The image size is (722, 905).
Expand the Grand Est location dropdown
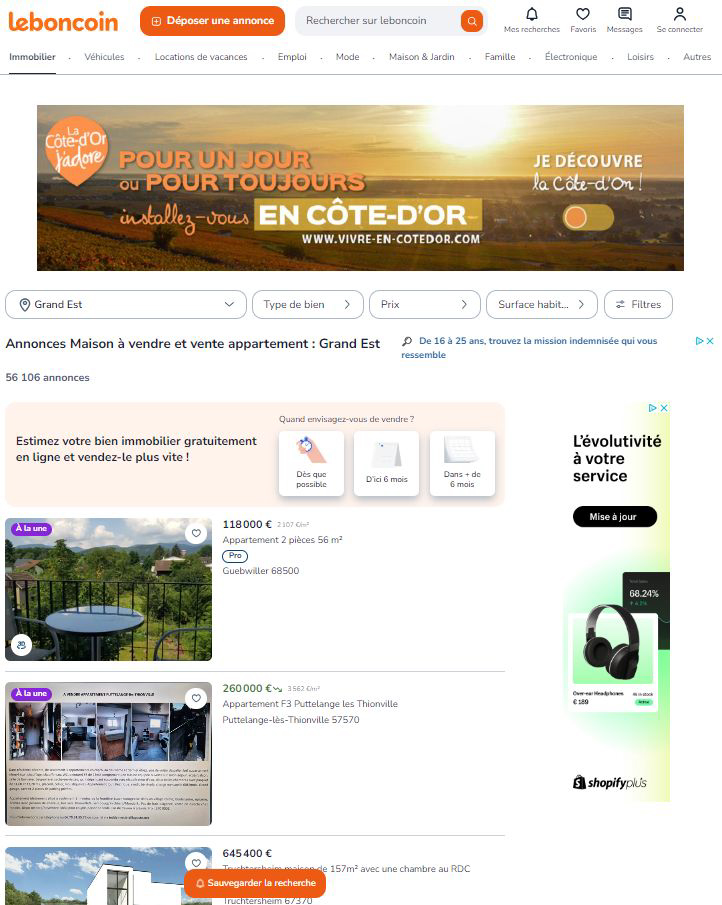coord(126,304)
